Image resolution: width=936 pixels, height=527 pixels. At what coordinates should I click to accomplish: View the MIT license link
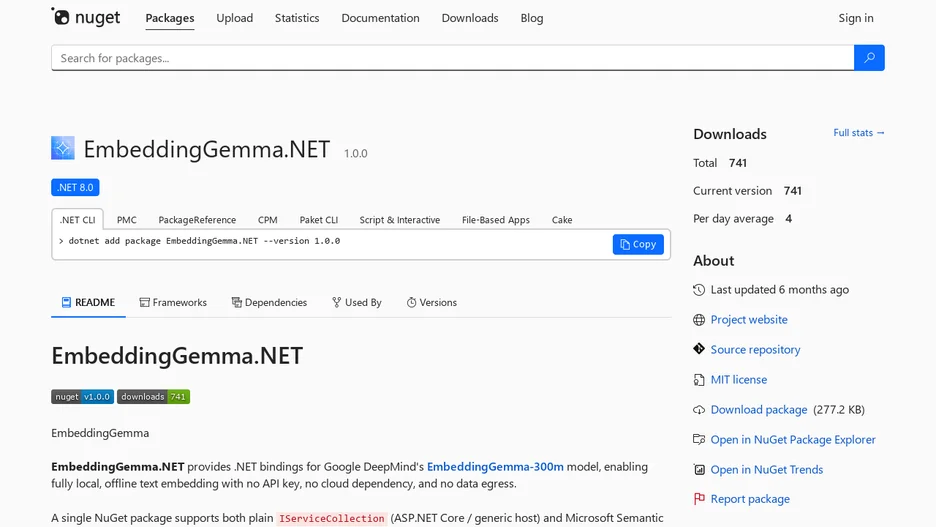point(738,380)
